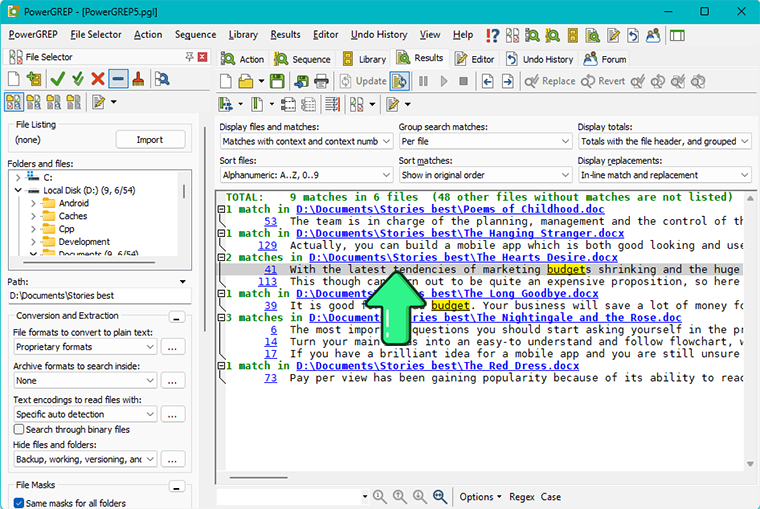Click the green Save results icon

[277, 81]
